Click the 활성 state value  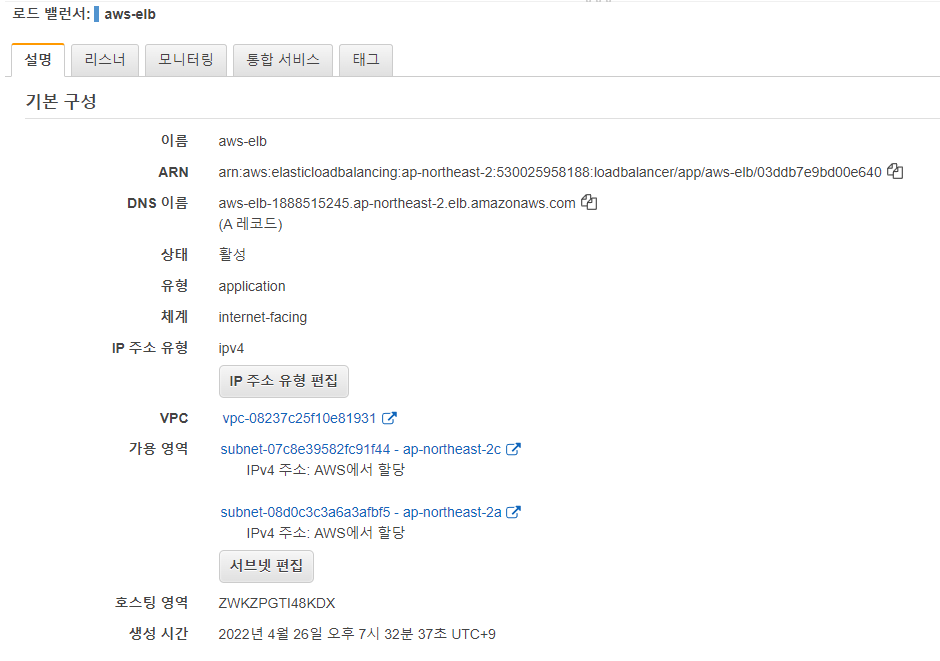pos(232,255)
